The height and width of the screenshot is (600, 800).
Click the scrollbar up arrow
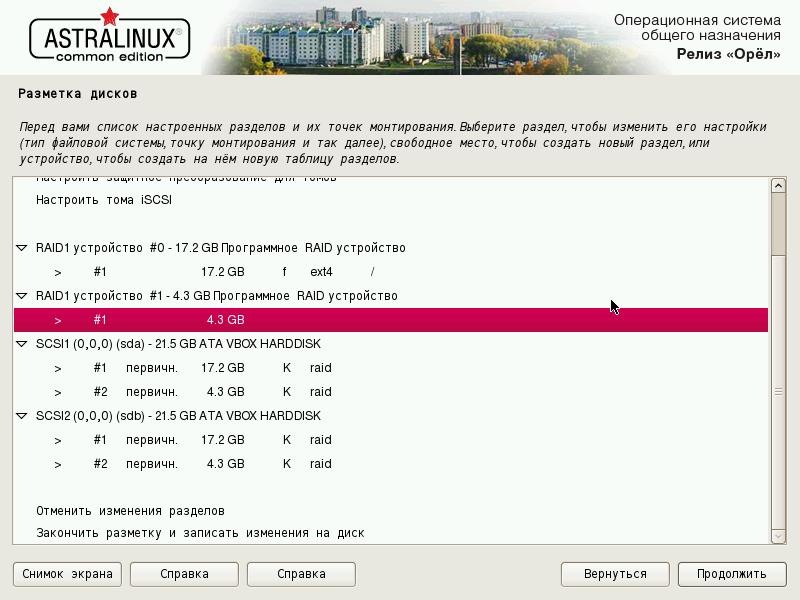tap(779, 186)
